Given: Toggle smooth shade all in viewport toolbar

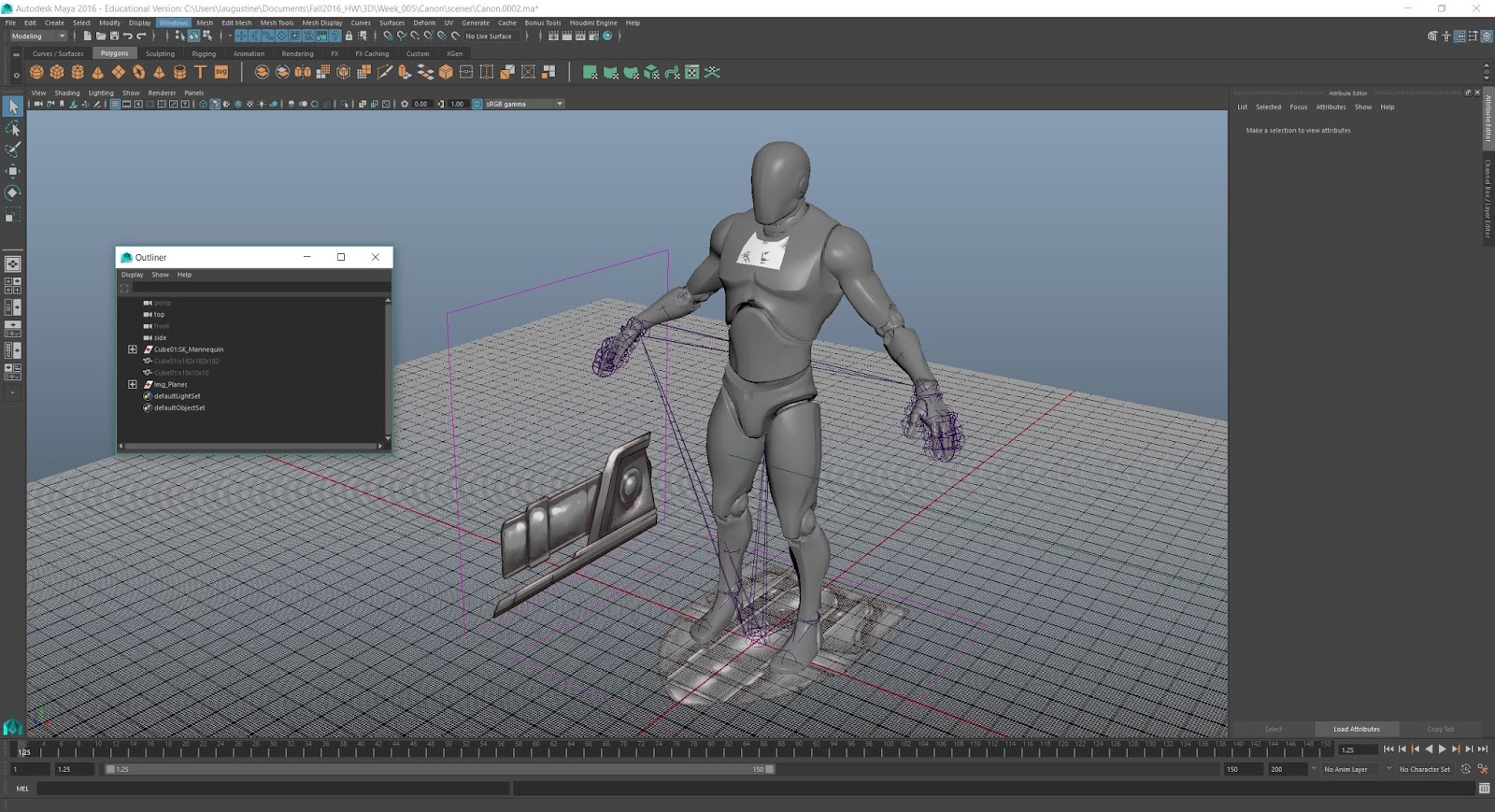Looking at the screenshot, I should (x=214, y=104).
